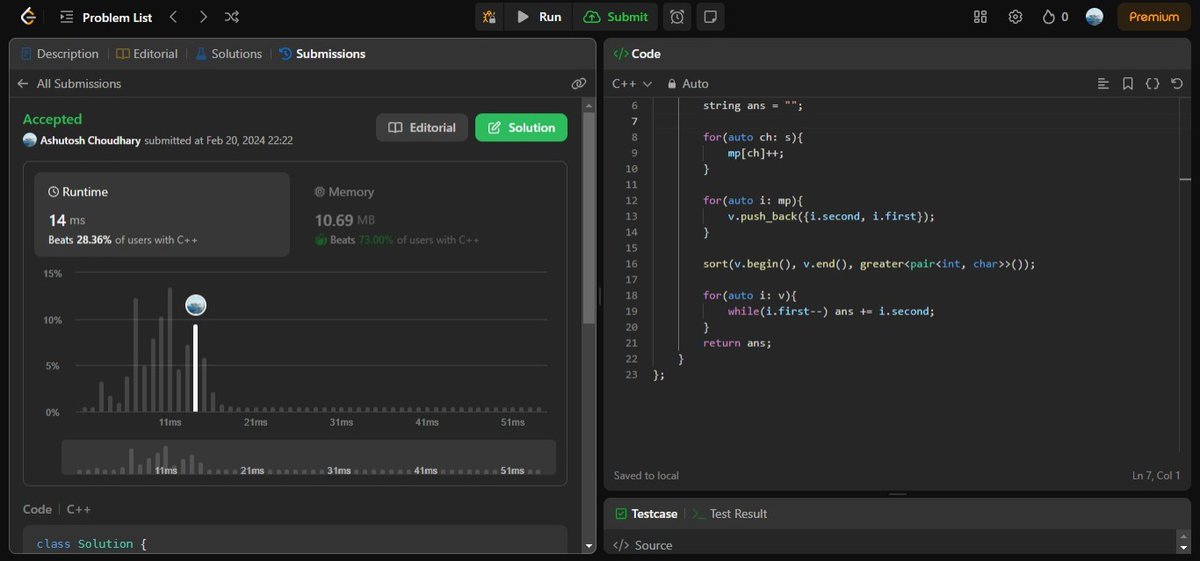Open the sticky notes icon
1200x561 pixels.
(710, 17)
